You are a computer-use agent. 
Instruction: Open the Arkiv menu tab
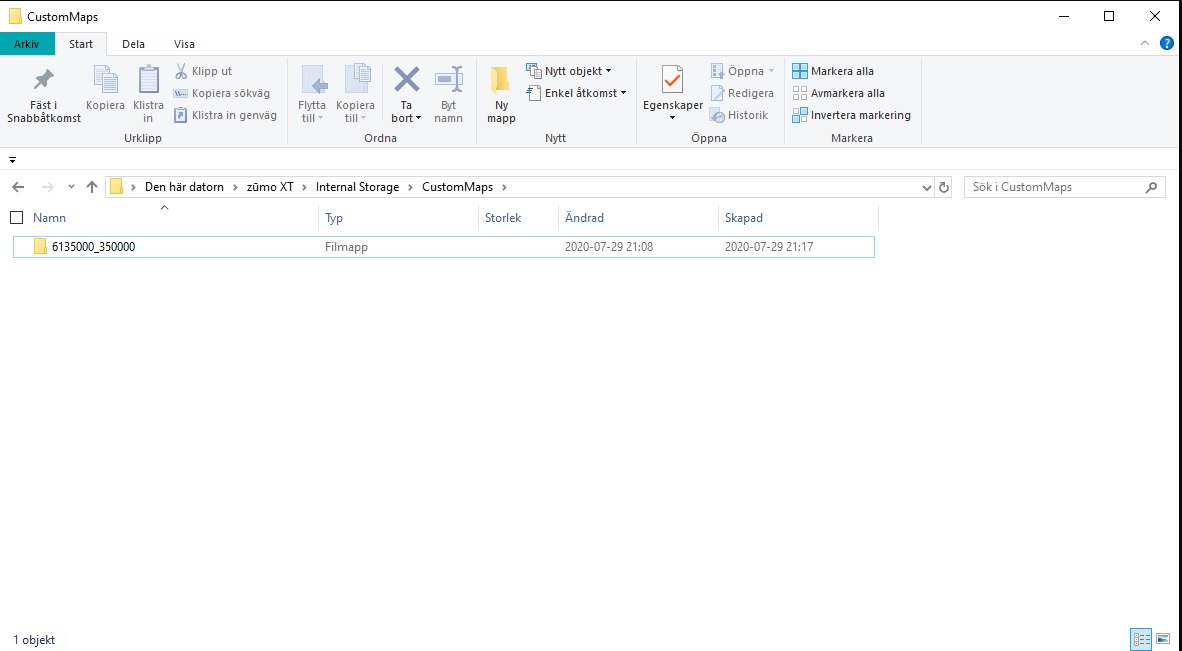tap(27, 44)
